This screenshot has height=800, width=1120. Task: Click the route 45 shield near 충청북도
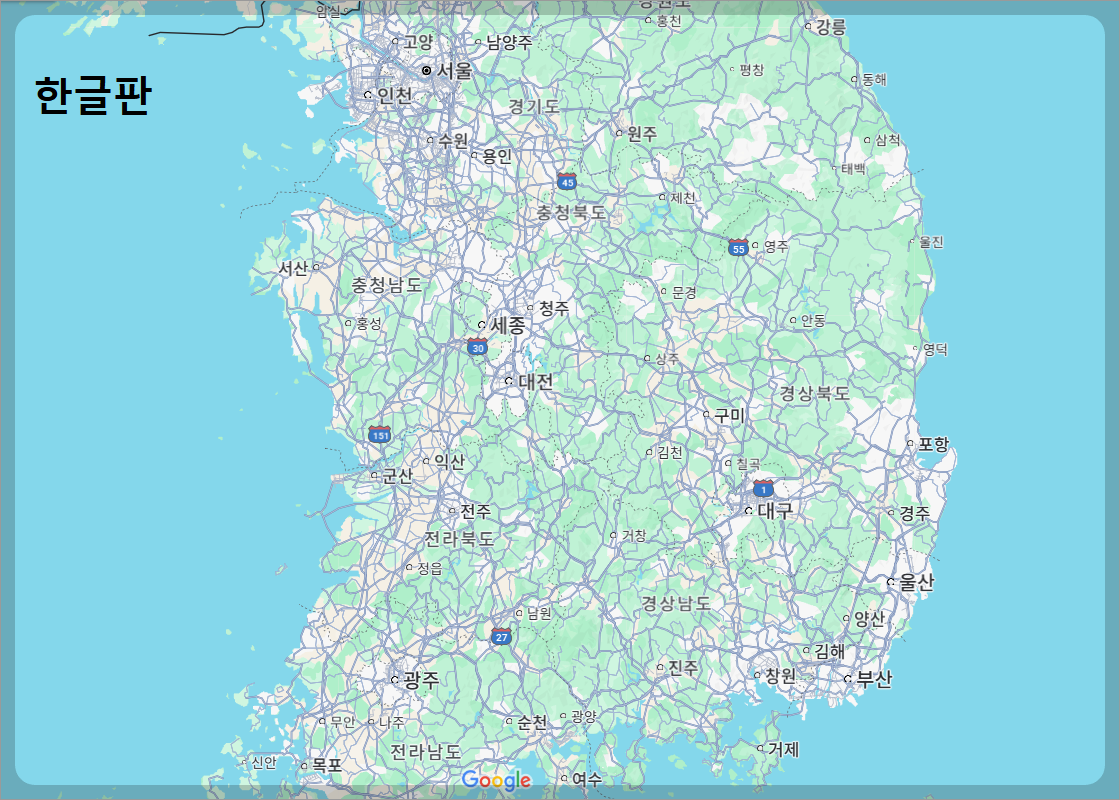click(x=566, y=182)
